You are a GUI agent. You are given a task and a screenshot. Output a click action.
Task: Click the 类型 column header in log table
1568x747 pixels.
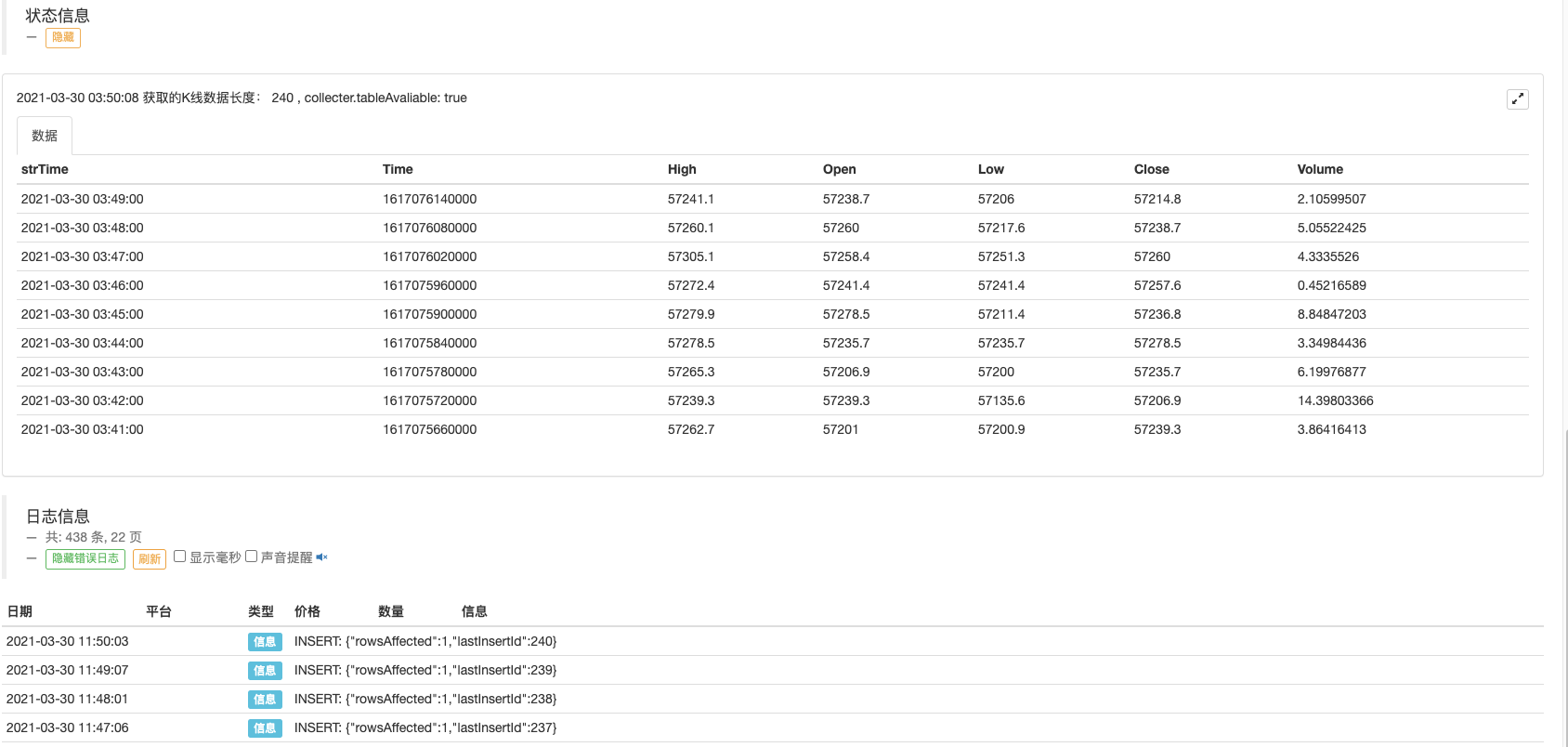point(261,611)
